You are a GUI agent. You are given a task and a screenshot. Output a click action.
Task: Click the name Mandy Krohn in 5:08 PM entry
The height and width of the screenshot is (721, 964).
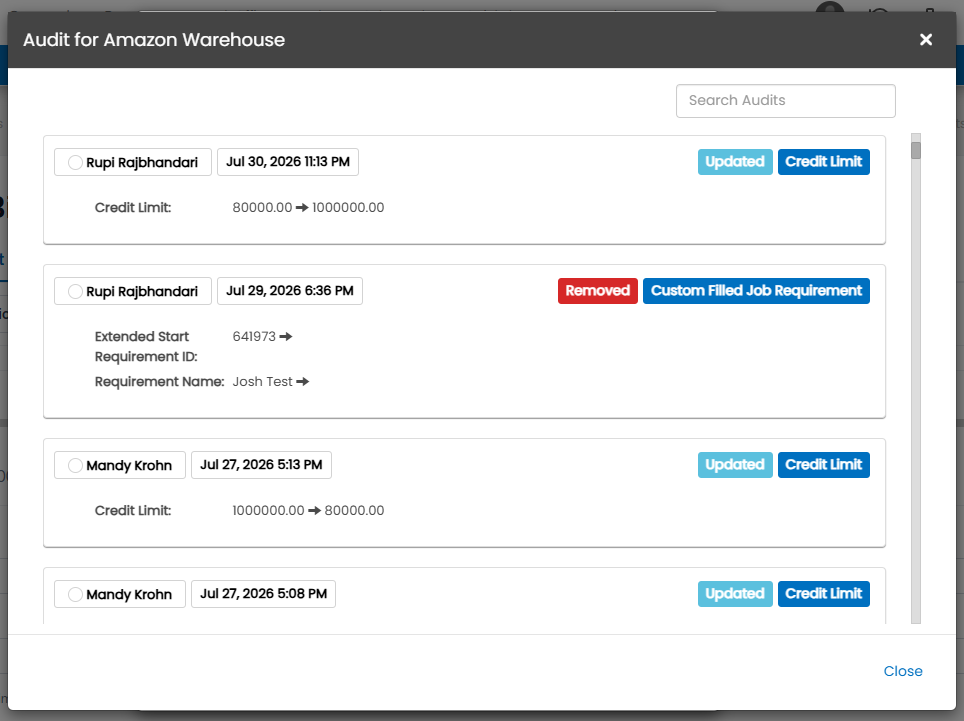pyautogui.click(x=129, y=594)
